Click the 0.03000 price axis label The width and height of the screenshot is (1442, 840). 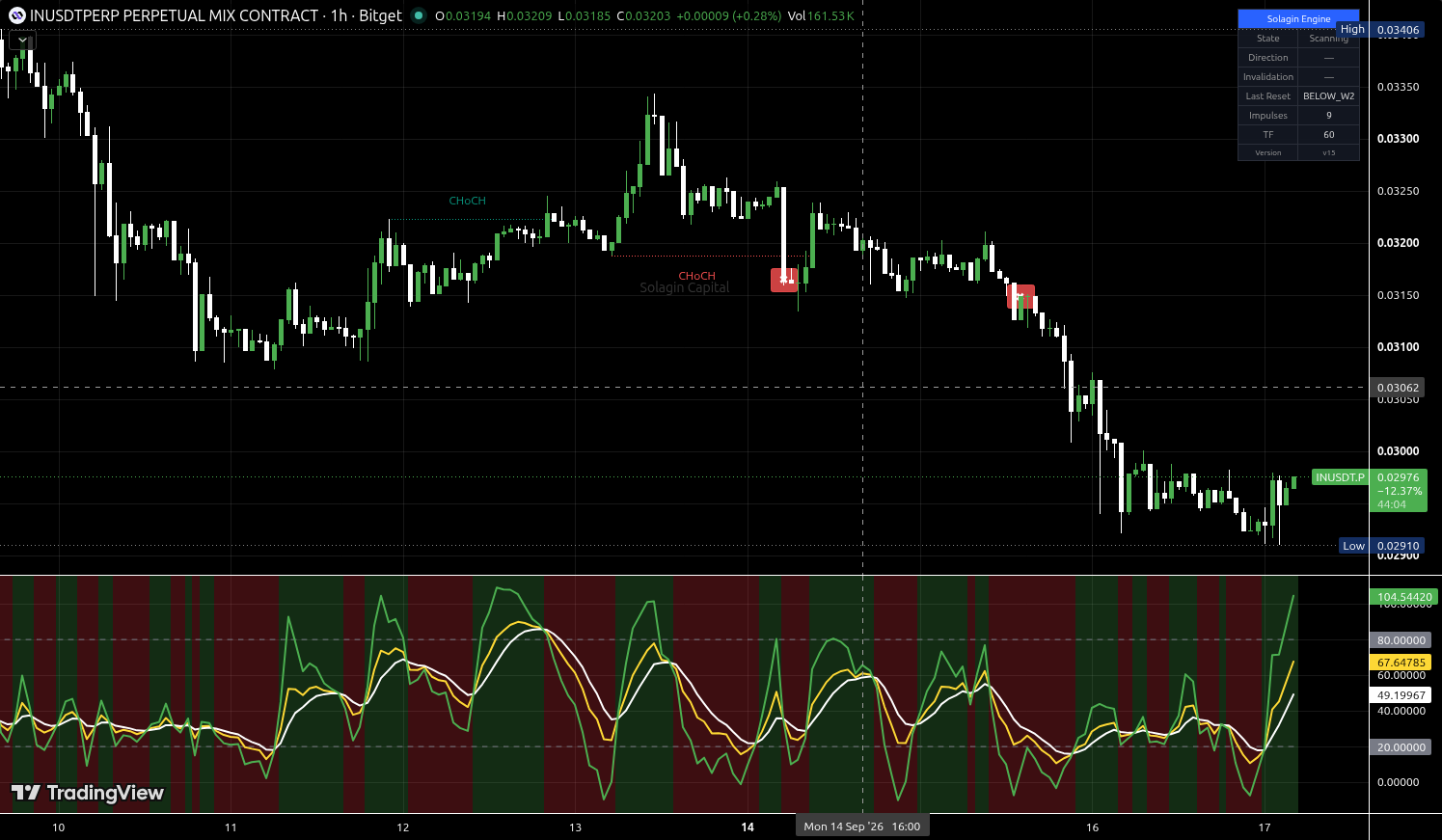[x=1398, y=451]
